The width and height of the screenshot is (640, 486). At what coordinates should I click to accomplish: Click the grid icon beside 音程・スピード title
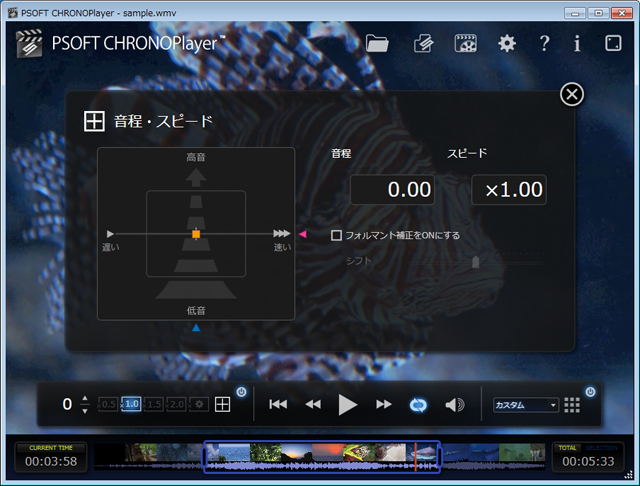[94, 121]
